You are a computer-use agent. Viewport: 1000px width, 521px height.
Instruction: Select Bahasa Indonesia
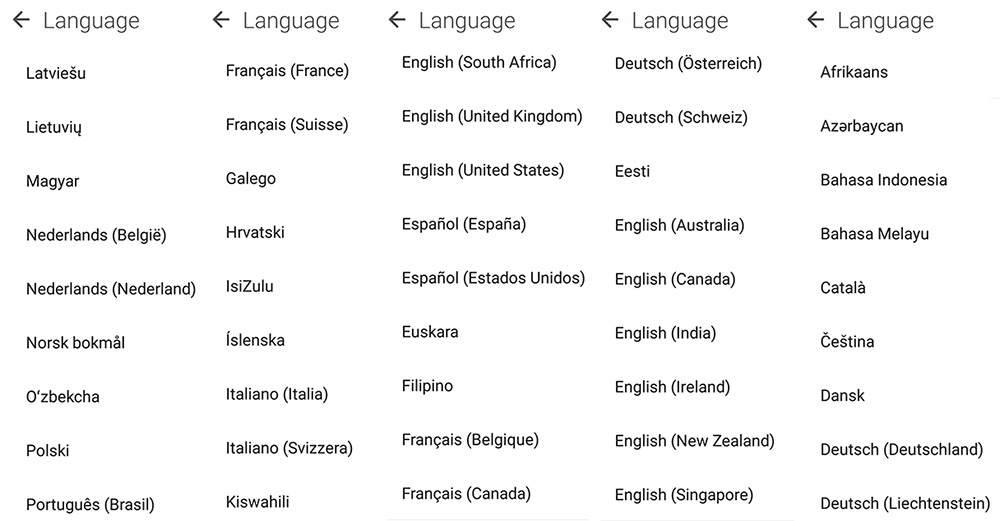(x=883, y=180)
